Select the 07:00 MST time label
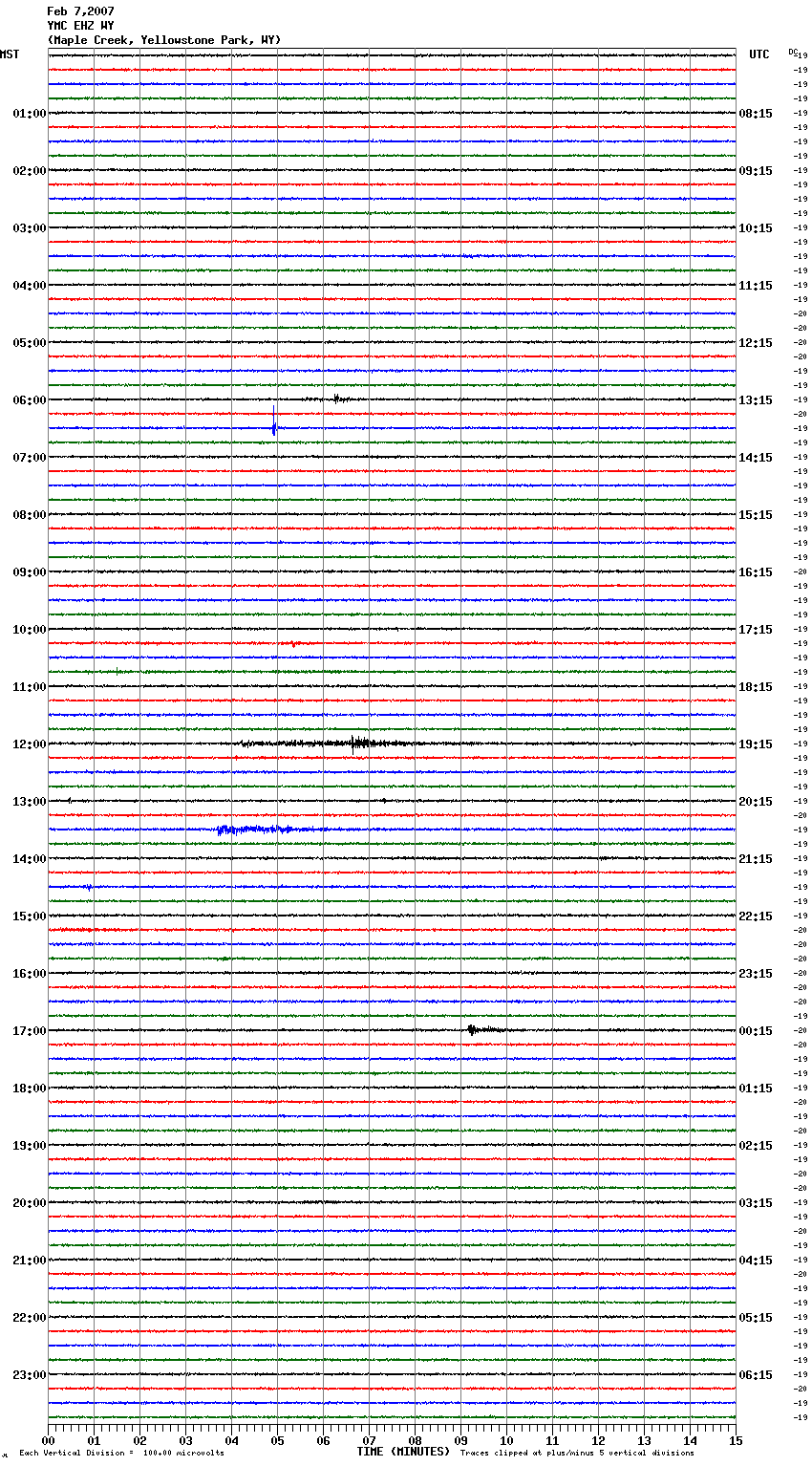 pyautogui.click(x=29, y=458)
